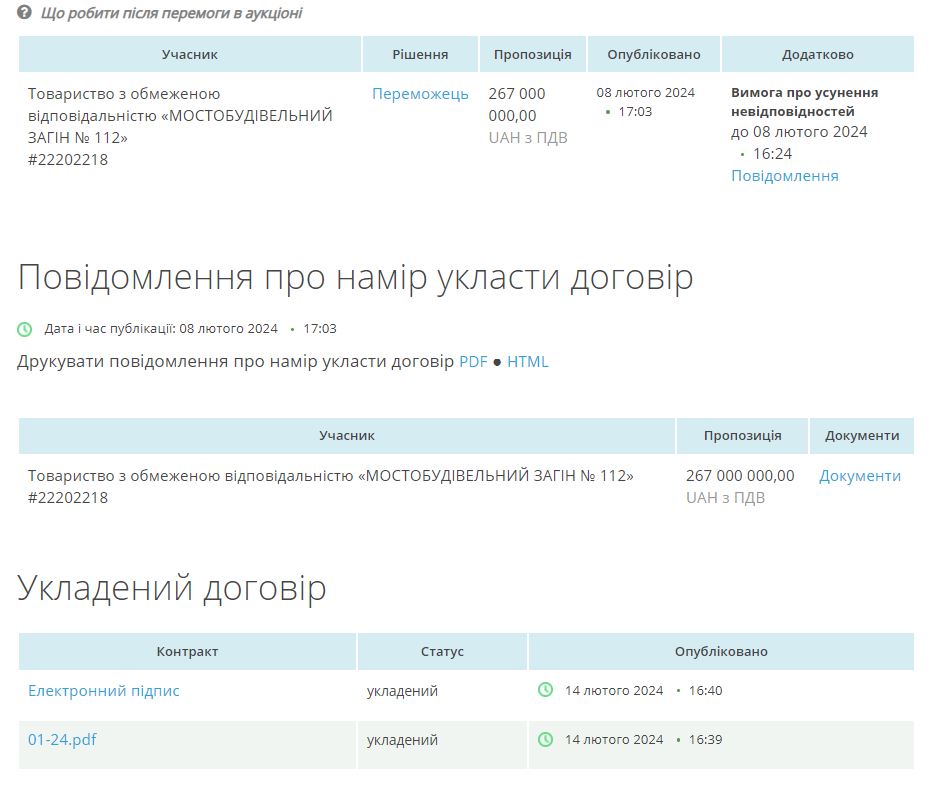Click the Рішення column header
This screenshot has width=935, height=802.
pyautogui.click(x=420, y=54)
